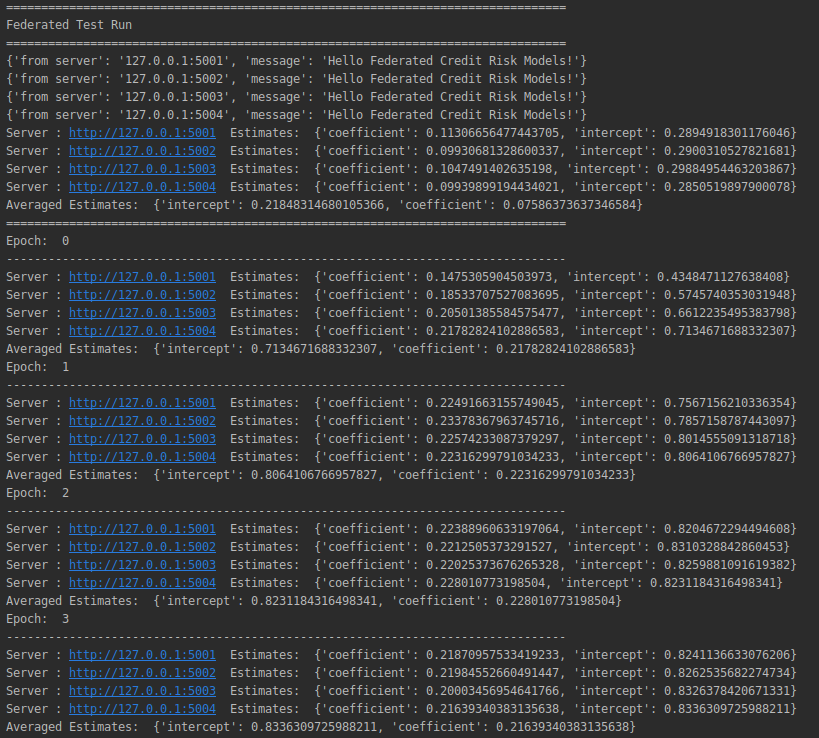This screenshot has height=738, width=819.
Task: Open the server 5004 link in the initial run
Action: click(142, 186)
